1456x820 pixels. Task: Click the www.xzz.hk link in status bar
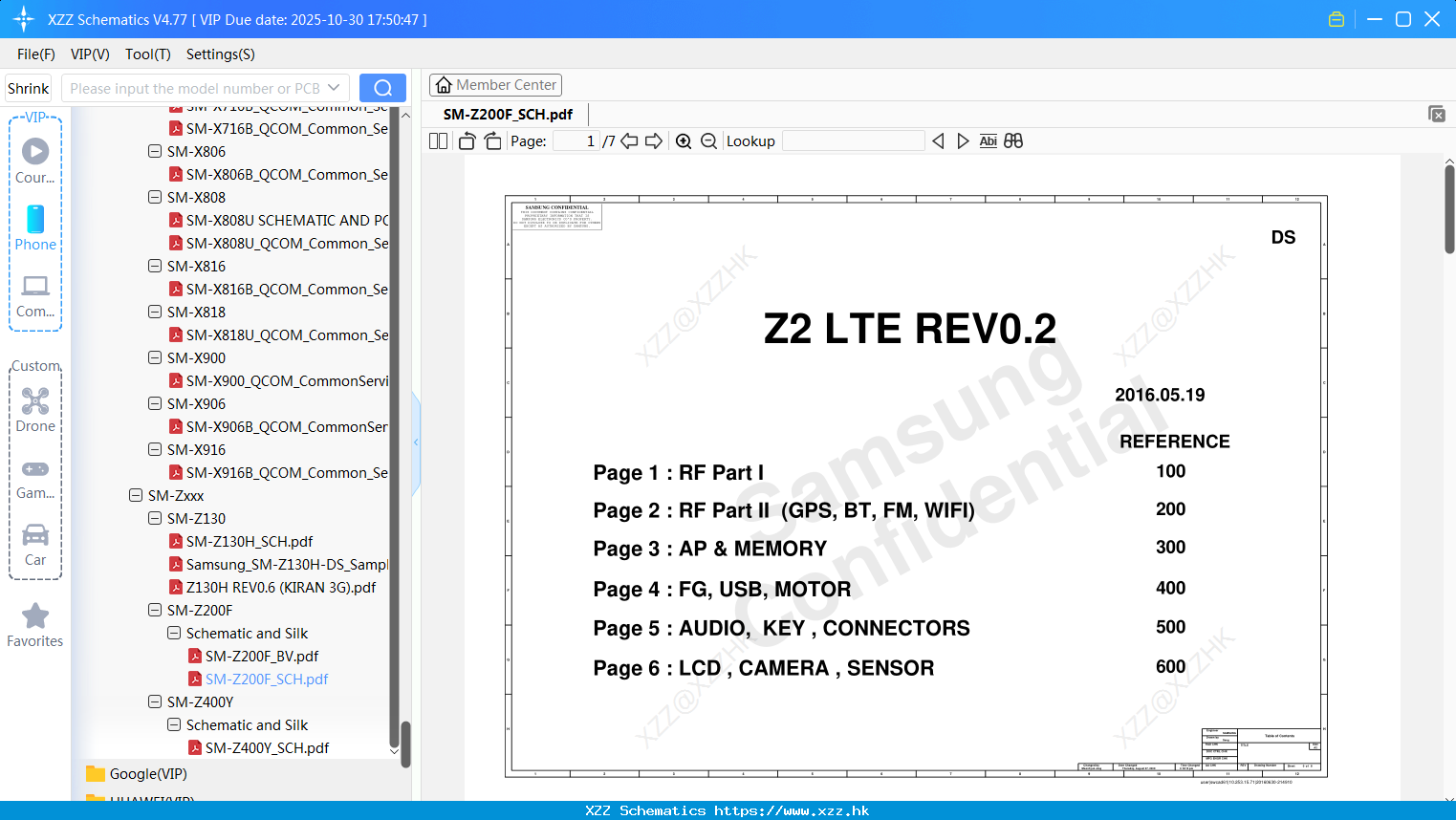click(x=792, y=810)
